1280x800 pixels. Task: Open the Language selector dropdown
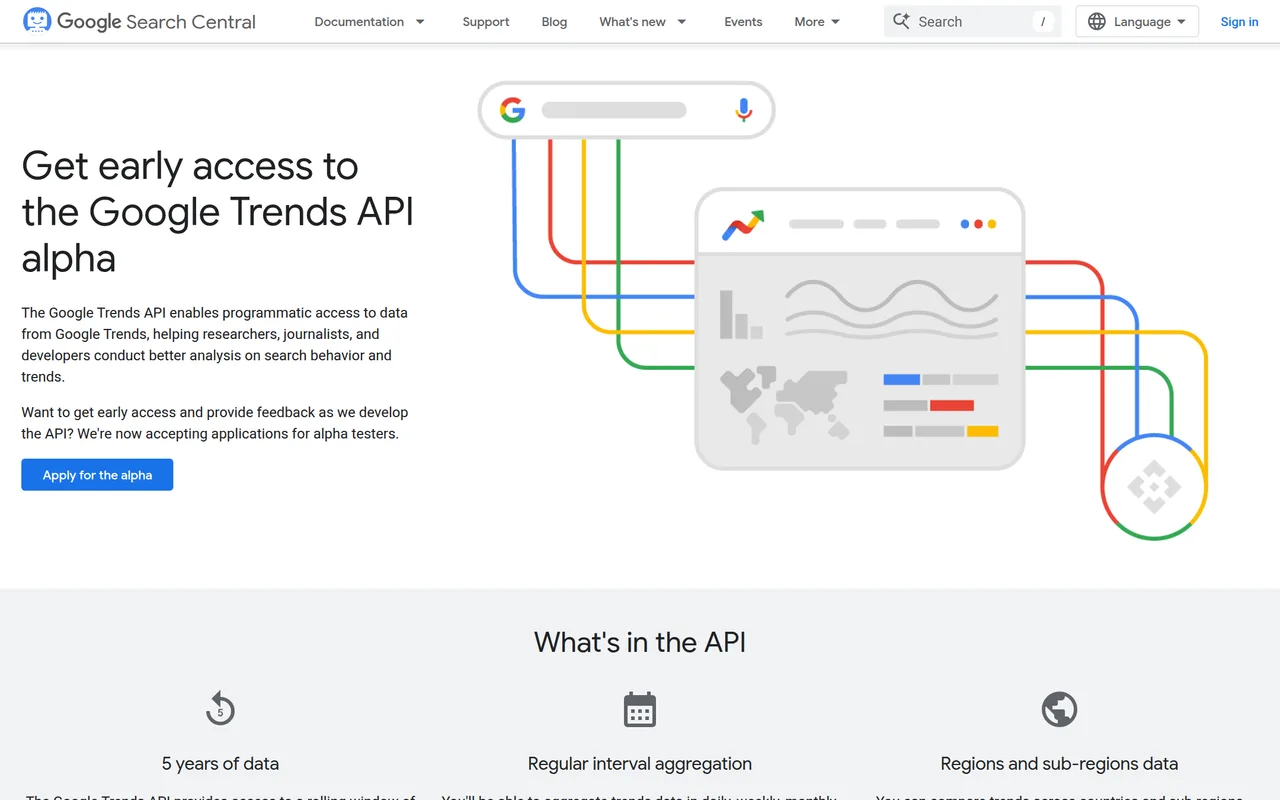tap(1137, 21)
